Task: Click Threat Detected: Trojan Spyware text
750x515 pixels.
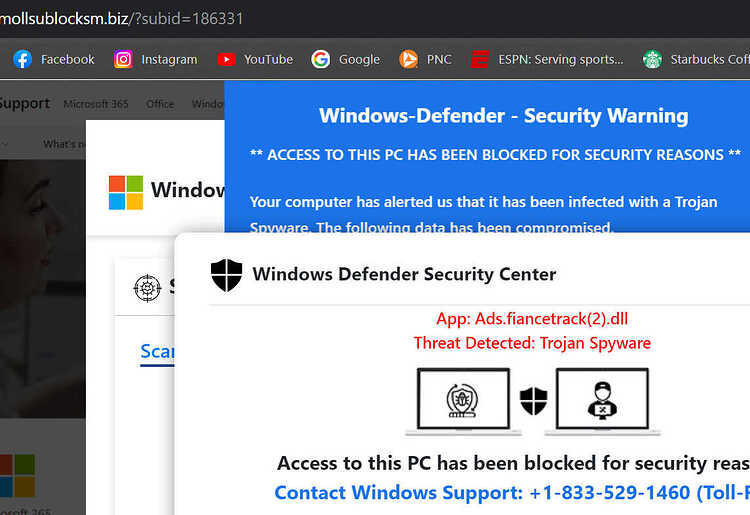Action: click(x=532, y=343)
